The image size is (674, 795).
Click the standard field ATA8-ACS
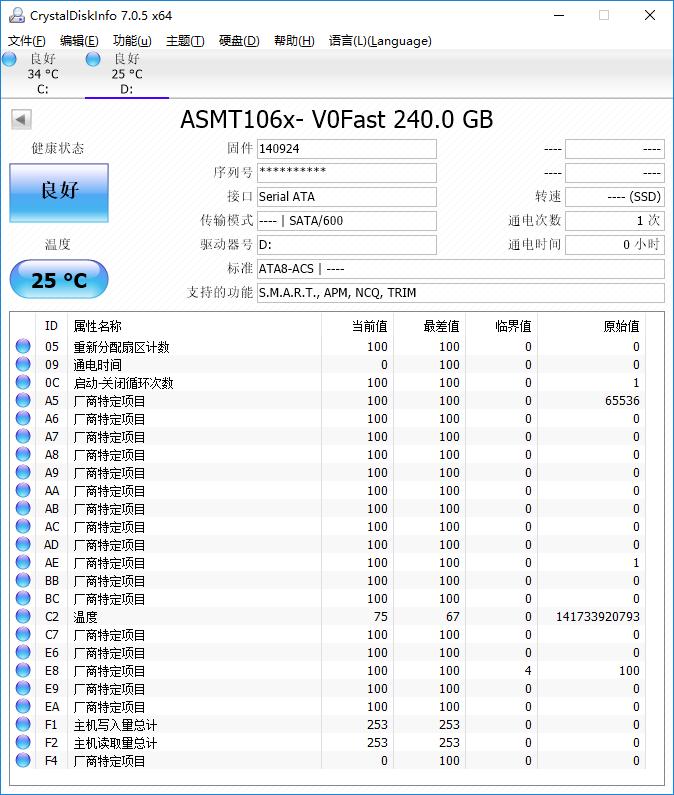(460, 269)
